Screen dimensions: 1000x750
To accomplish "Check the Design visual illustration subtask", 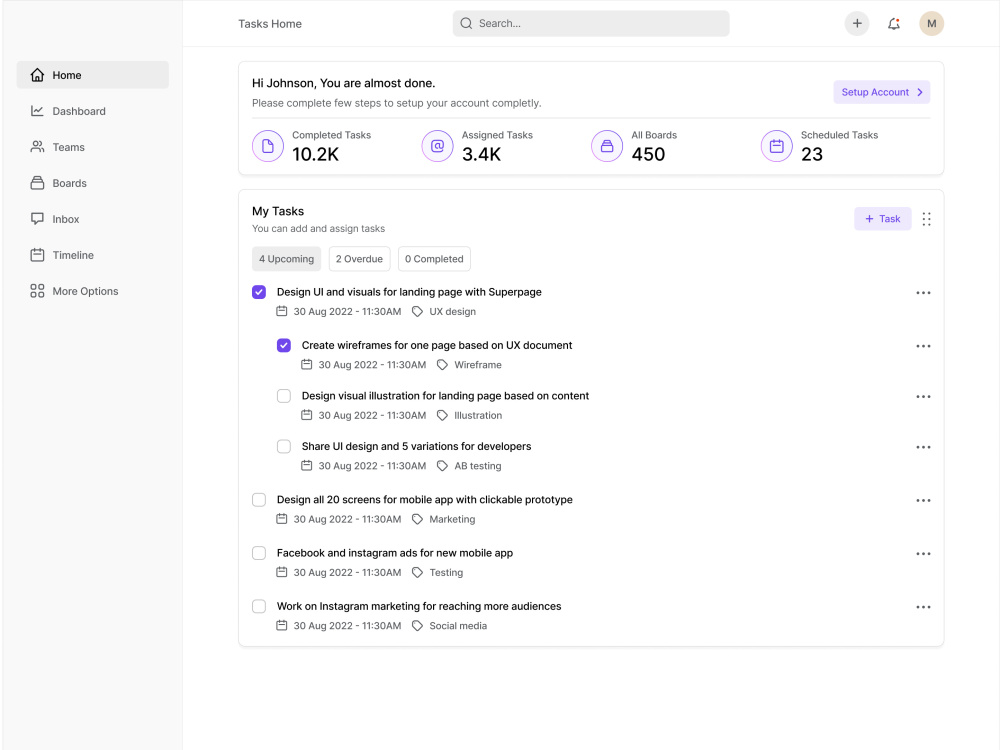I will point(284,396).
